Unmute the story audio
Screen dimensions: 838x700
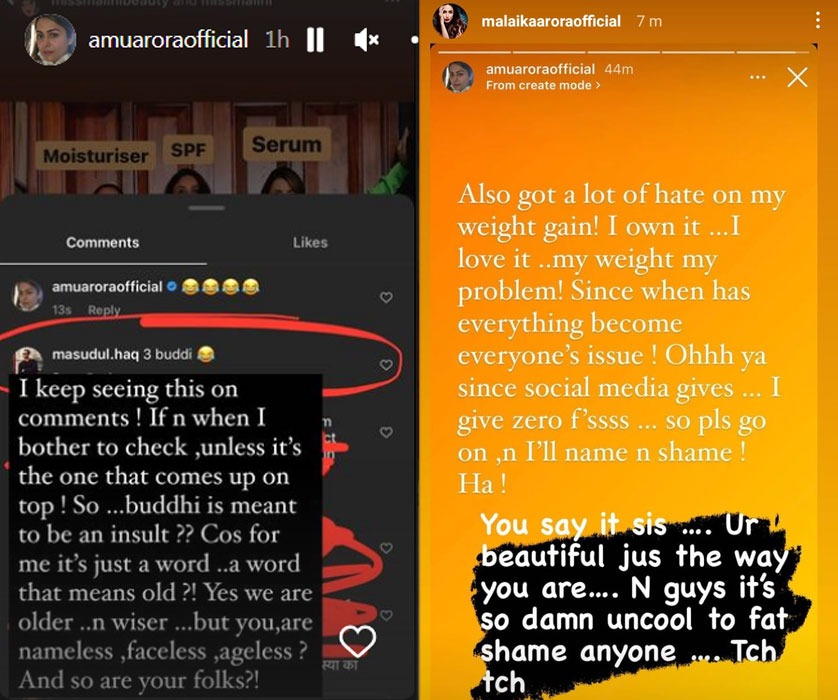pyautogui.click(x=367, y=40)
